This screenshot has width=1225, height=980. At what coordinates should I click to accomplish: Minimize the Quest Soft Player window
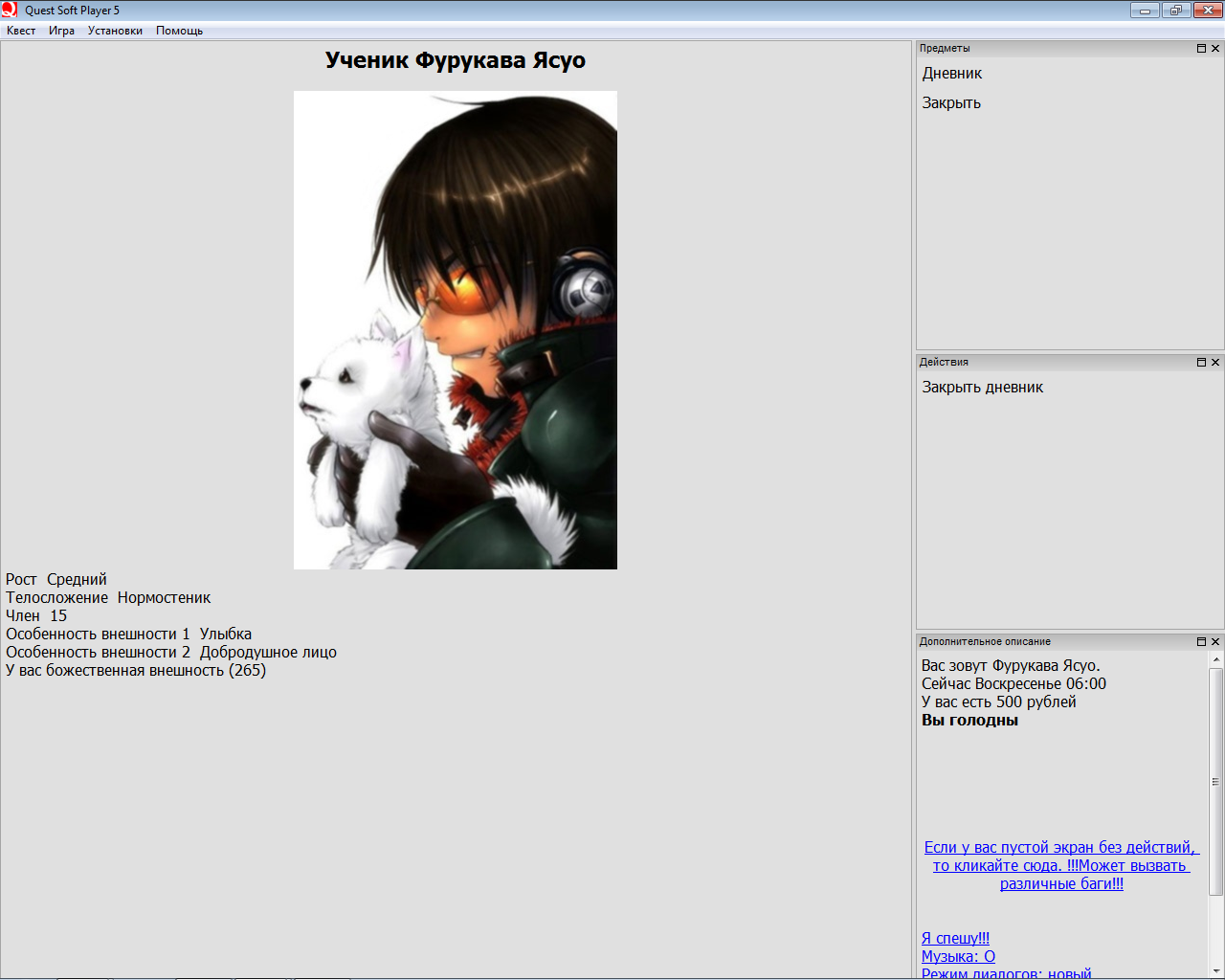tap(1145, 11)
